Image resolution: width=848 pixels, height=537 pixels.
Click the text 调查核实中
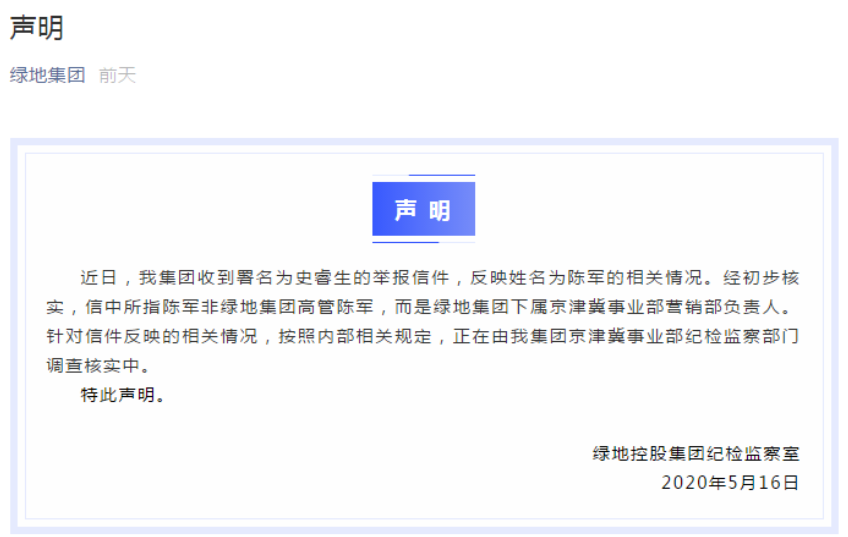tap(93, 366)
